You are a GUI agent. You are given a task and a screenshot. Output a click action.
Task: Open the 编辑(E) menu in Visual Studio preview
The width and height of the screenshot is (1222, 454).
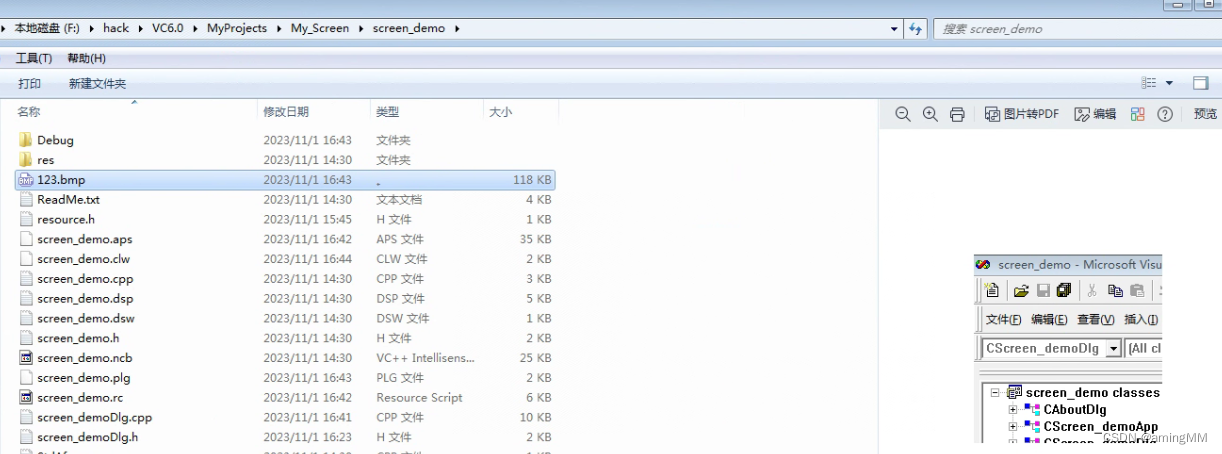coord(1049,320)
